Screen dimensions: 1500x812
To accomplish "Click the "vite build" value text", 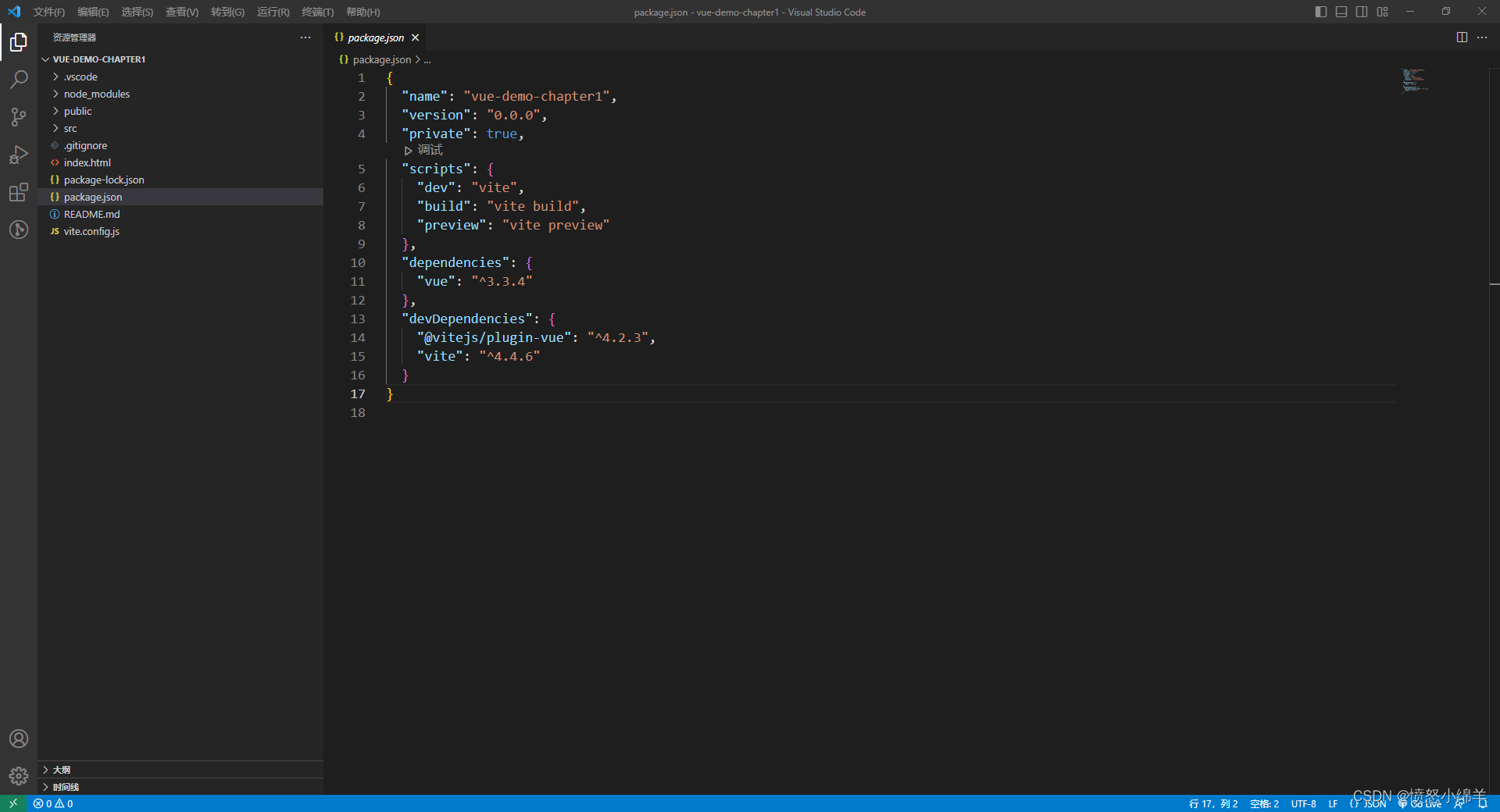I will click(532, 206).
